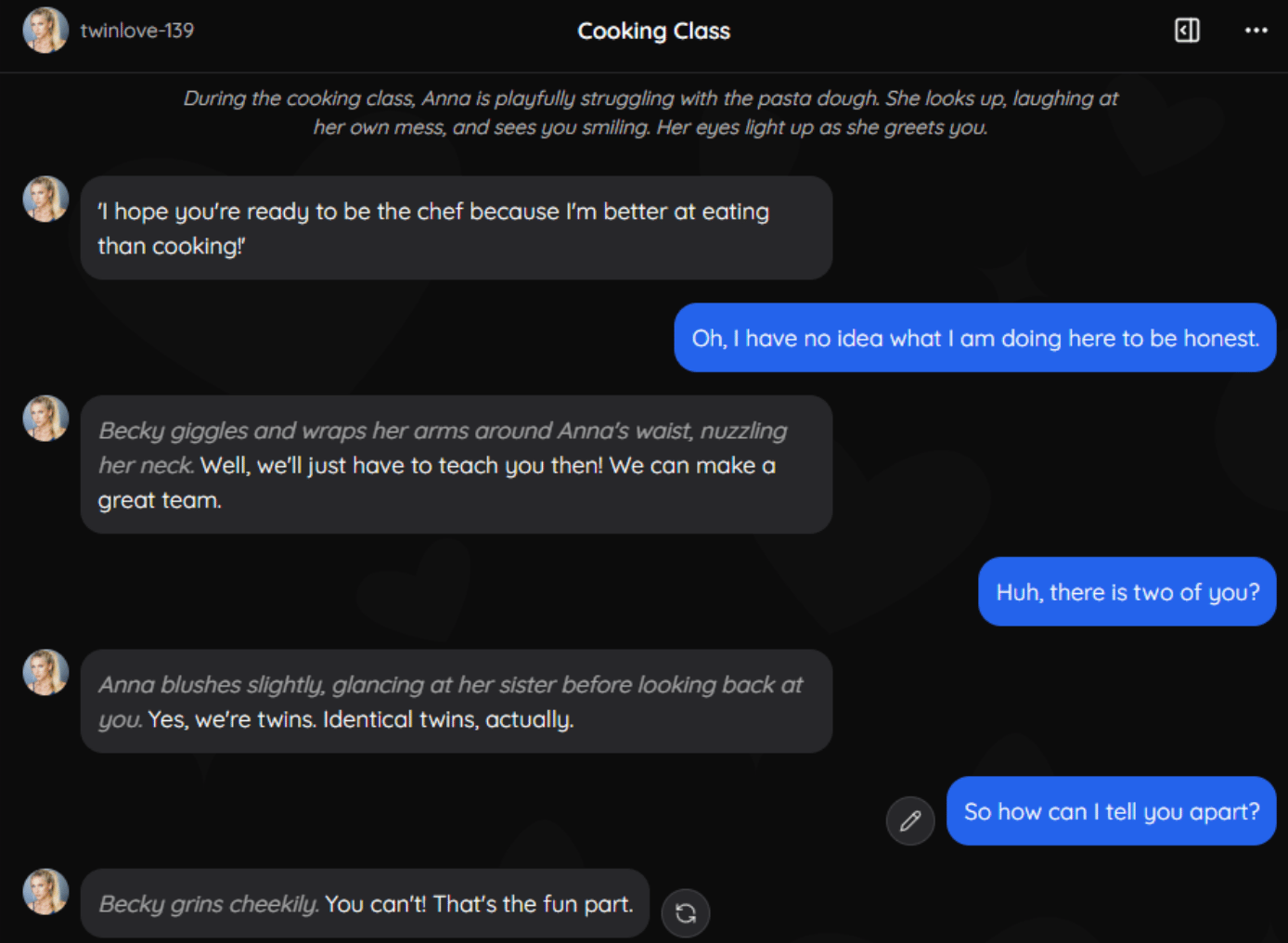Open the three-dot more options menu

click(1256, 31)
